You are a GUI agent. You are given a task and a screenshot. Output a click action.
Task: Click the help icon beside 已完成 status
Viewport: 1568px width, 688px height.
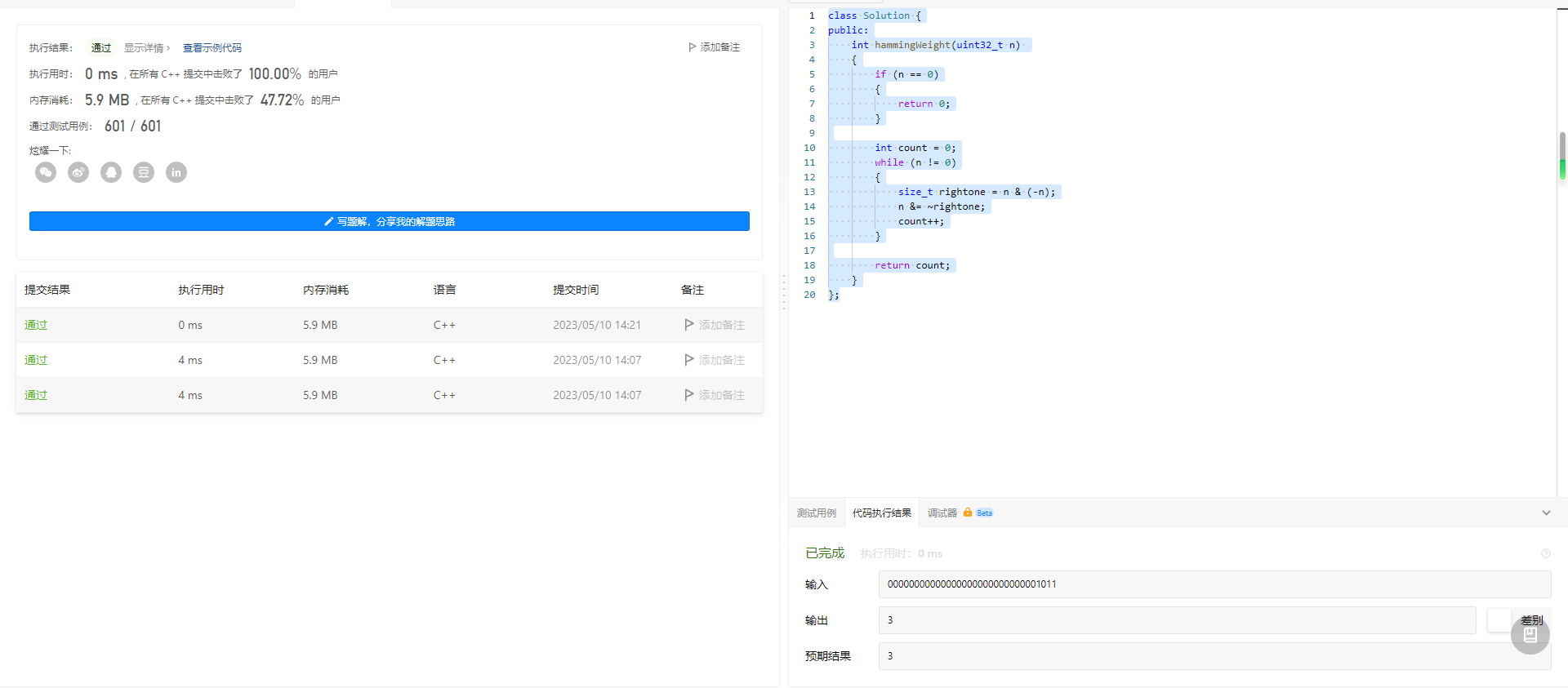(x=1545, y=553)
